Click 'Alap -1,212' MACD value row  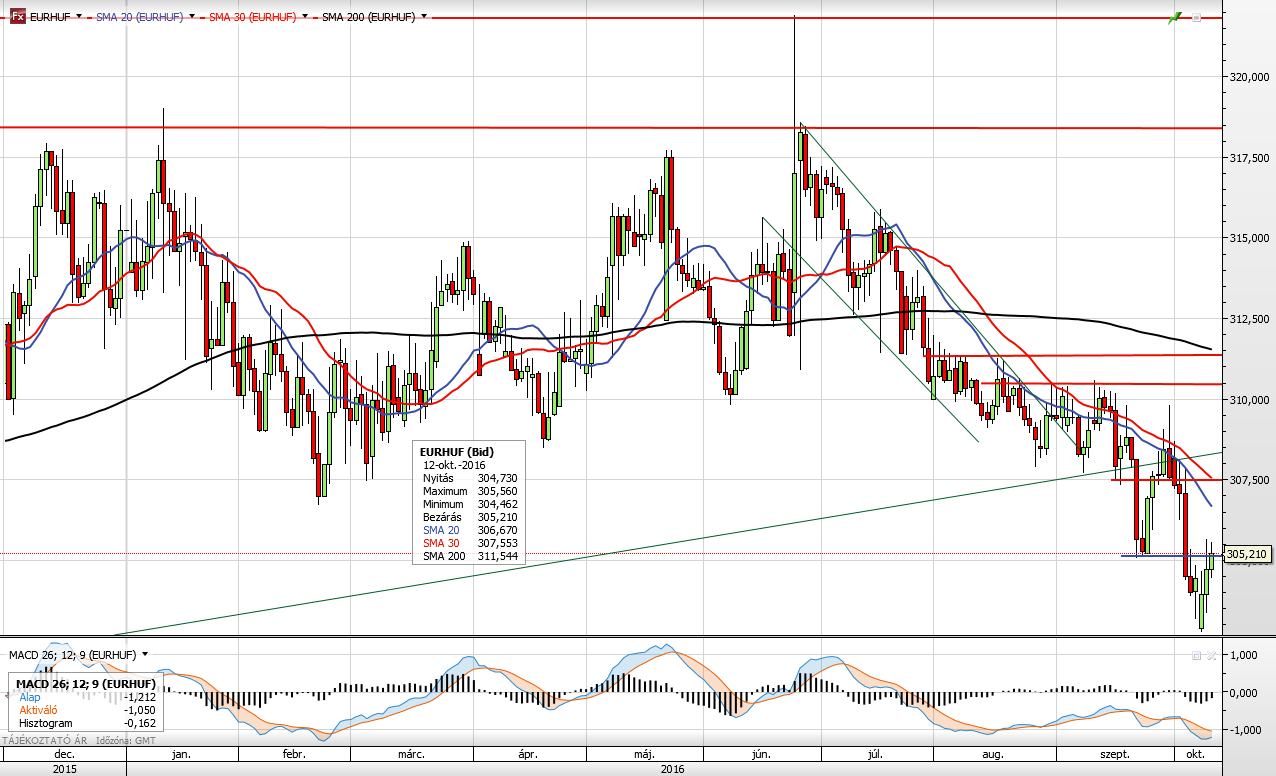pos(86,697)
